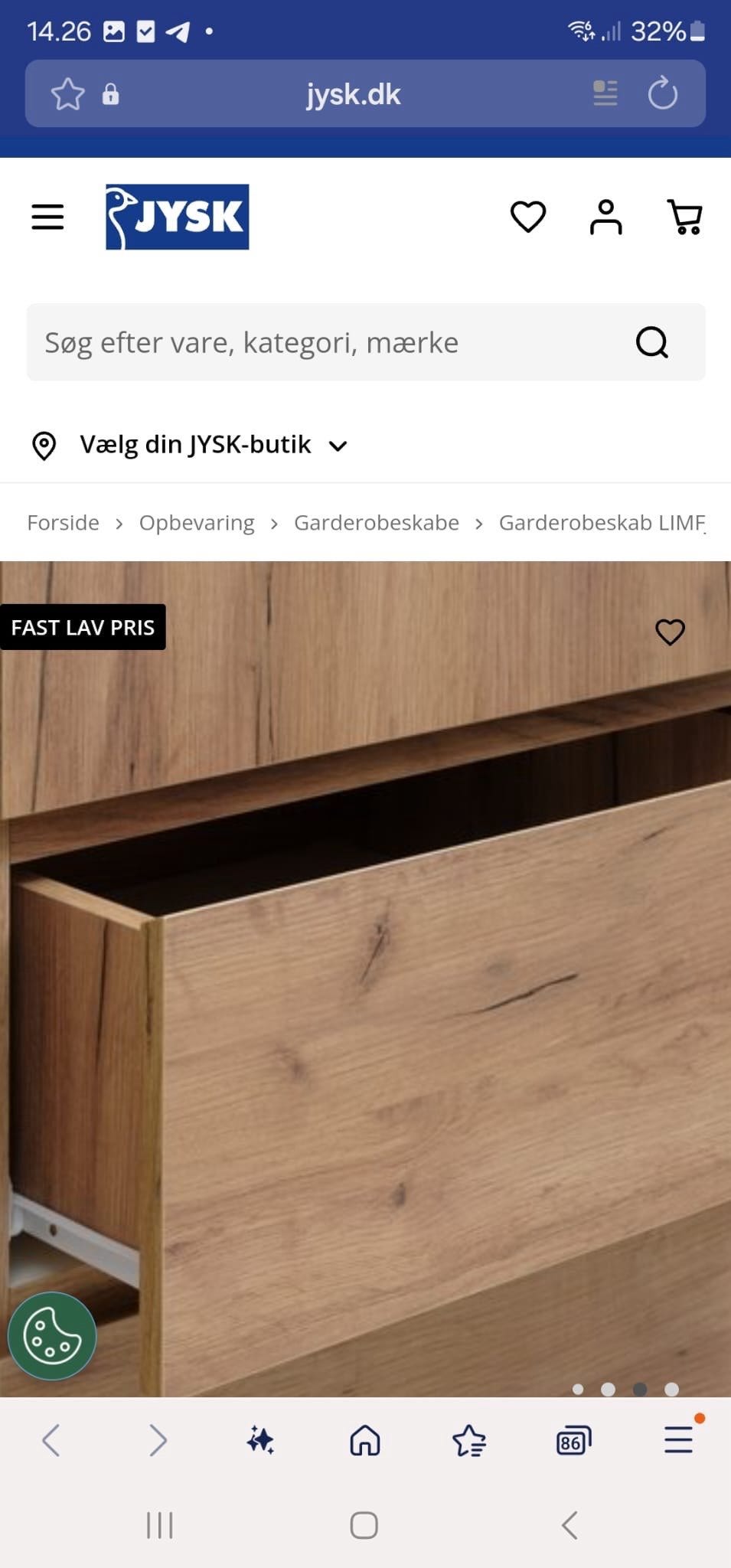Open browser bookmarks list icon

[469, 1440]
